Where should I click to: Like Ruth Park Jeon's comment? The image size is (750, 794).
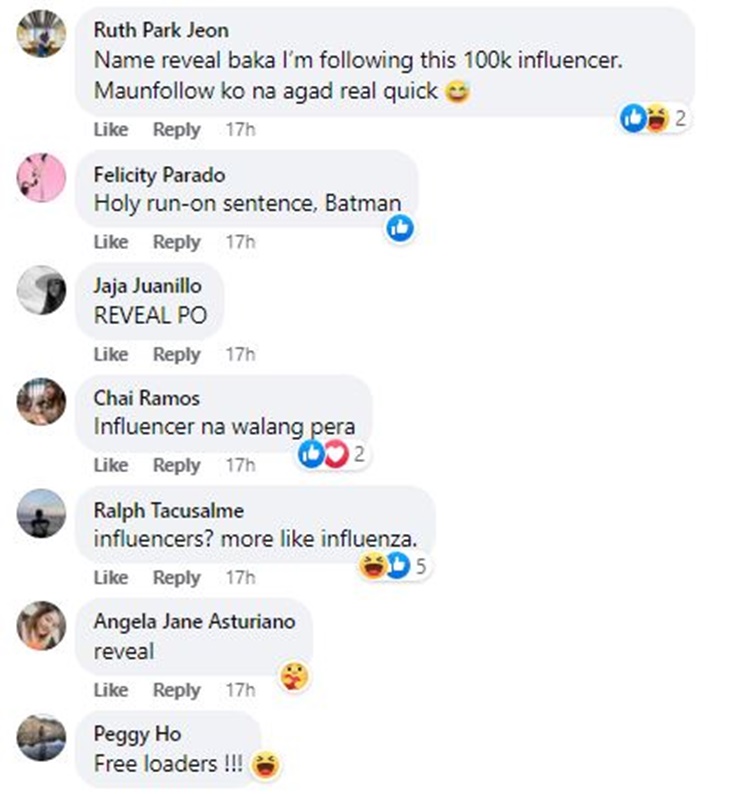(111, 130)
